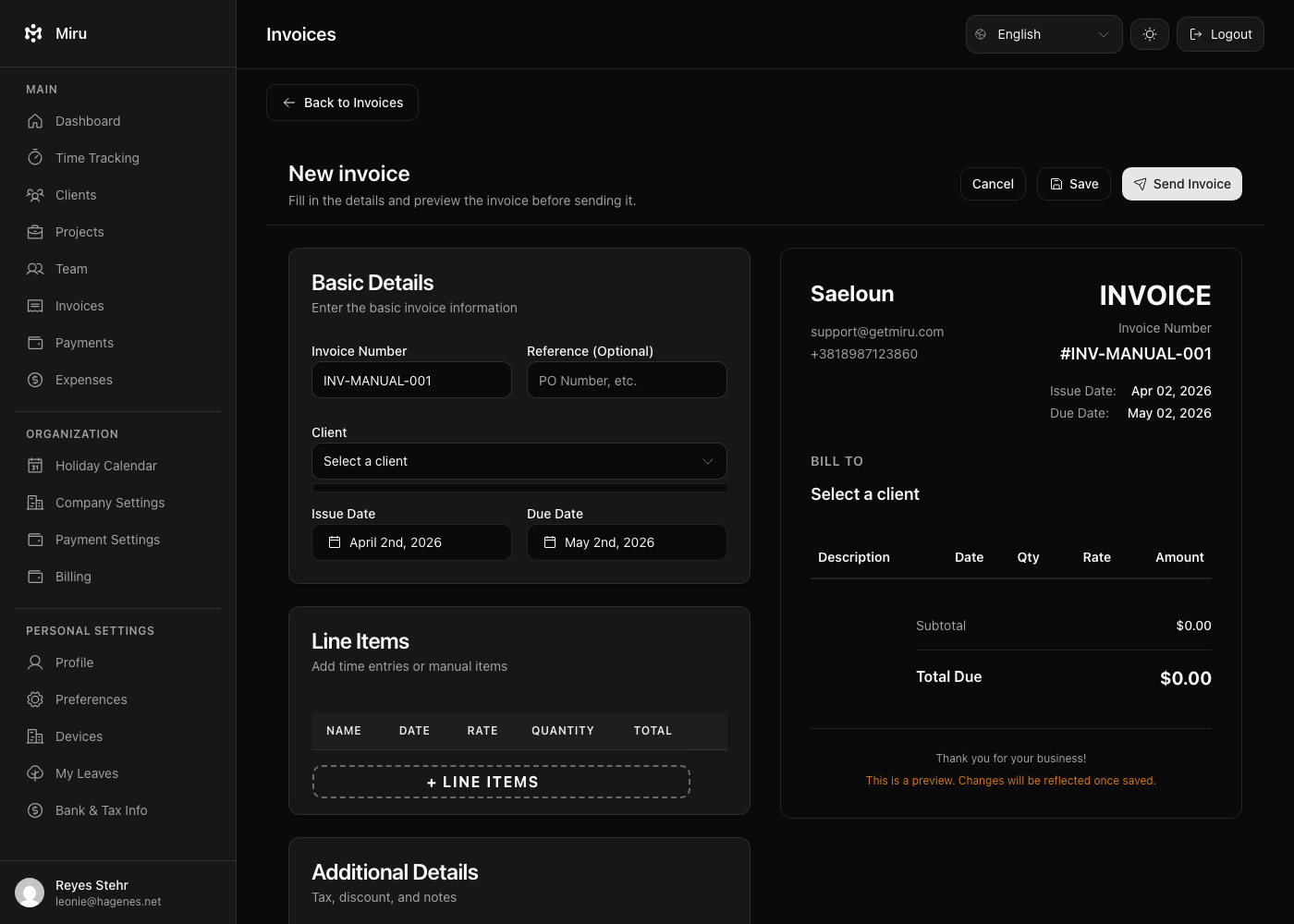Open the Company Settings page

coord(108,503)
